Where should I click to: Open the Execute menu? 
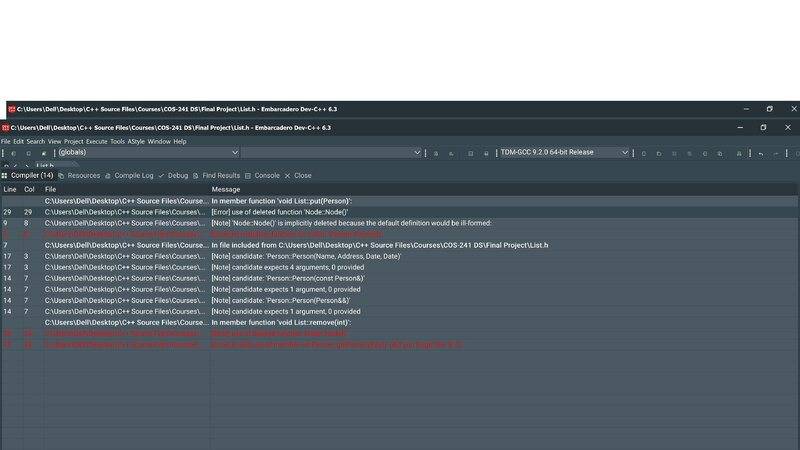[x=97, y=142]
